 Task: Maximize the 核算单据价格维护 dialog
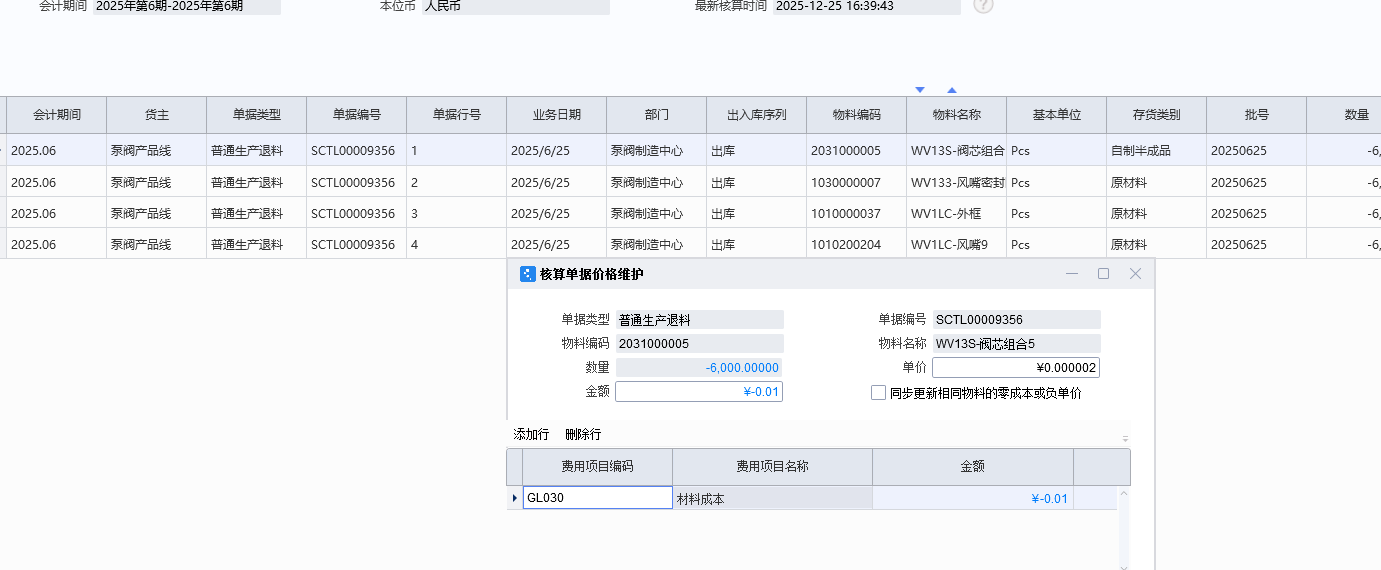coord(1103,274)
